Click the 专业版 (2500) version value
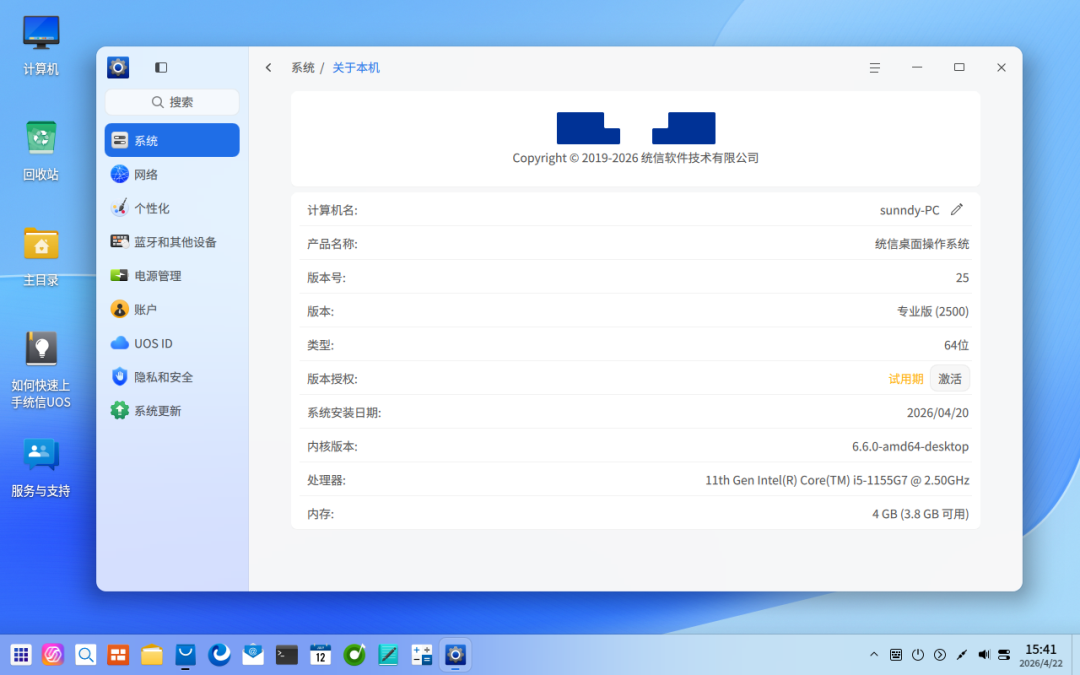 [x=933, y=311]
